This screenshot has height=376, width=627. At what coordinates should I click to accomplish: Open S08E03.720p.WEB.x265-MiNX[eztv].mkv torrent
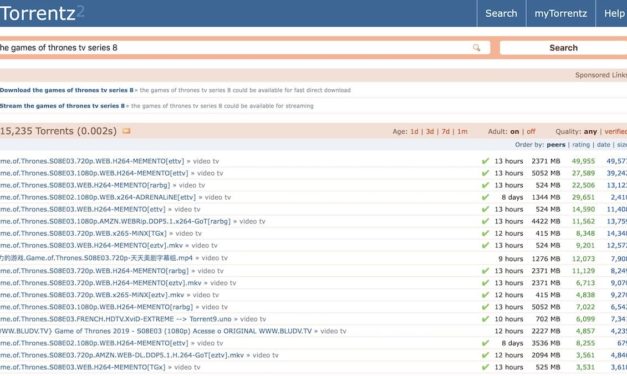tap(92, 295)
